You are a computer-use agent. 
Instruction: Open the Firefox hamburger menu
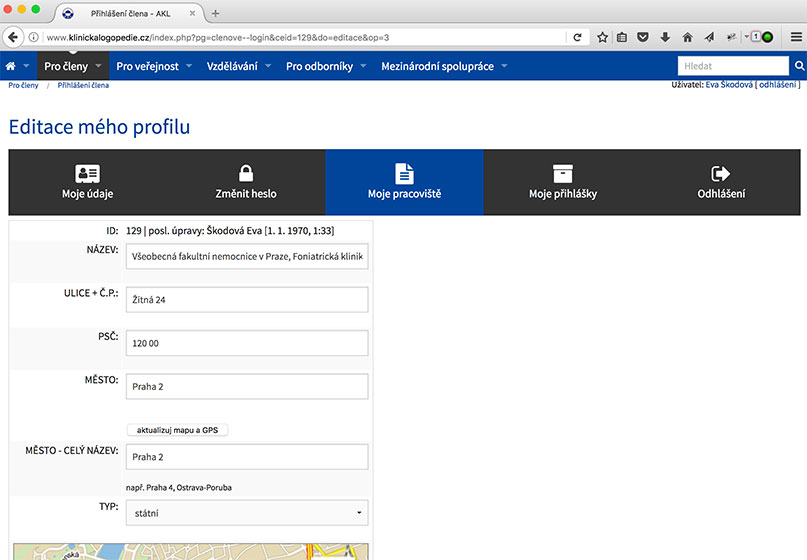click(x=795, y=37)
